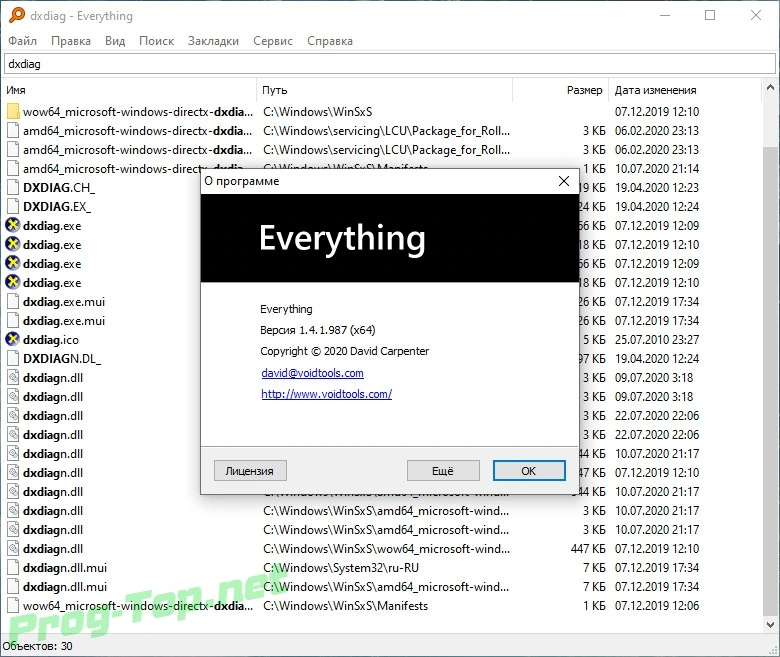The width and height of the screenshot is (780, 657).
Task: Open the Поиск menu
Action: click(x=156, y=41)
